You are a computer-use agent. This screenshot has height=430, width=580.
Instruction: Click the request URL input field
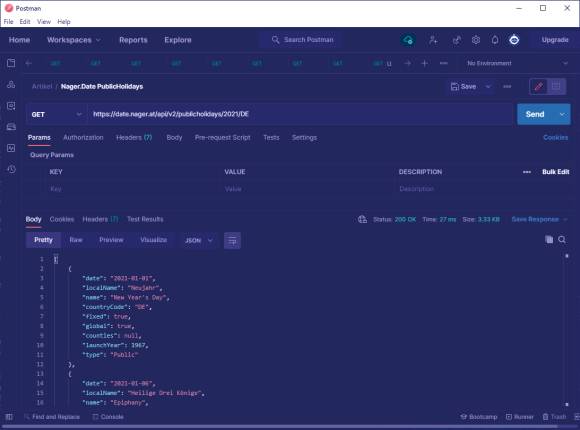[300, 114]
